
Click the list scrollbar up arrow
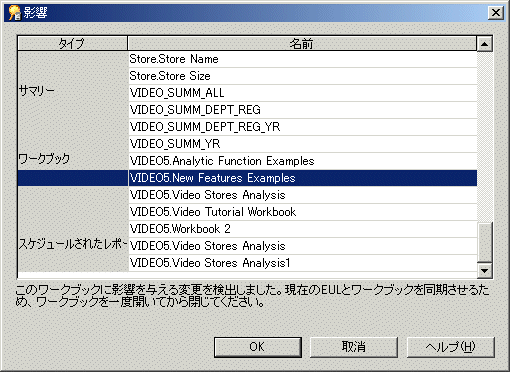tap(484, 44)
